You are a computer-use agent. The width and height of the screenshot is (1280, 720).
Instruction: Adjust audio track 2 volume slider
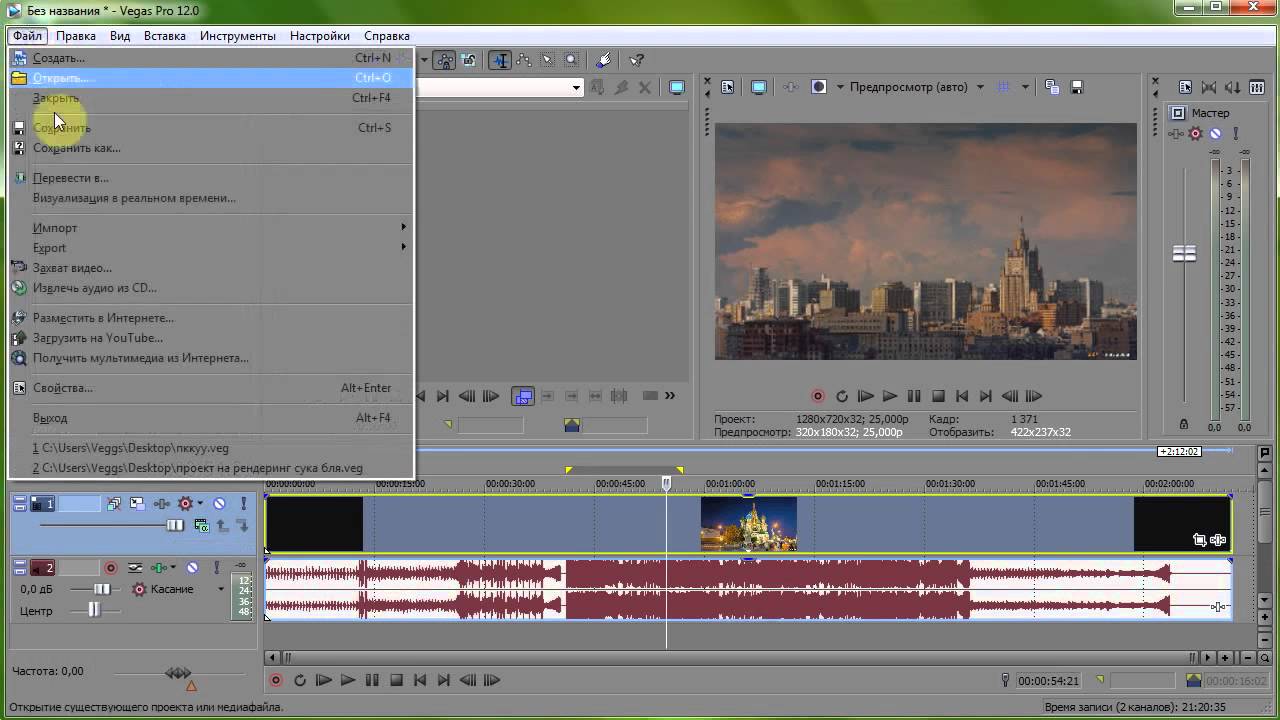(x=102, y=589)
